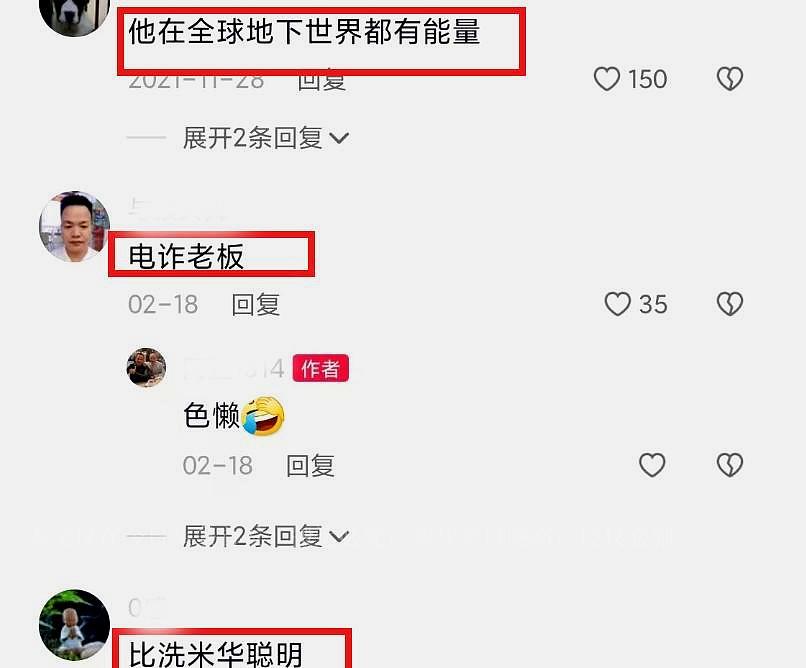Screen dimensions: 806x668
Task: Reply to the author's 色懒 comment
Action: (x=310, y=466)
